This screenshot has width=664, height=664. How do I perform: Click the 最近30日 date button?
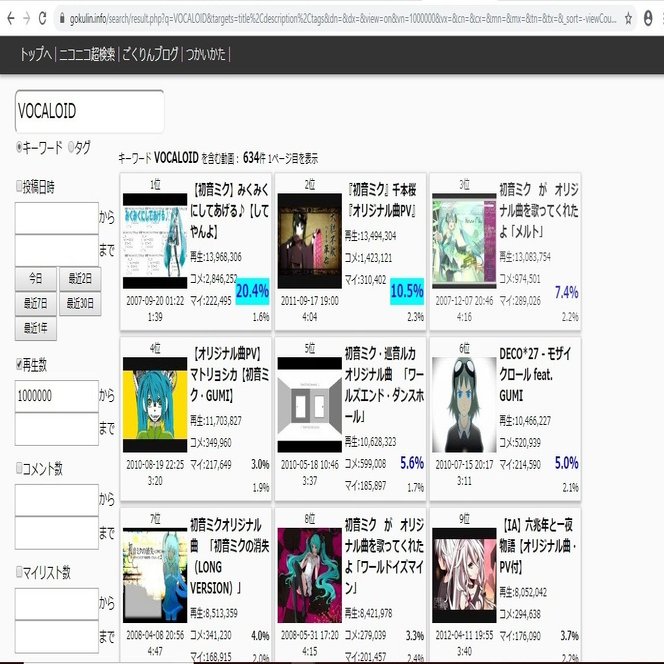(x=80, y=304)
